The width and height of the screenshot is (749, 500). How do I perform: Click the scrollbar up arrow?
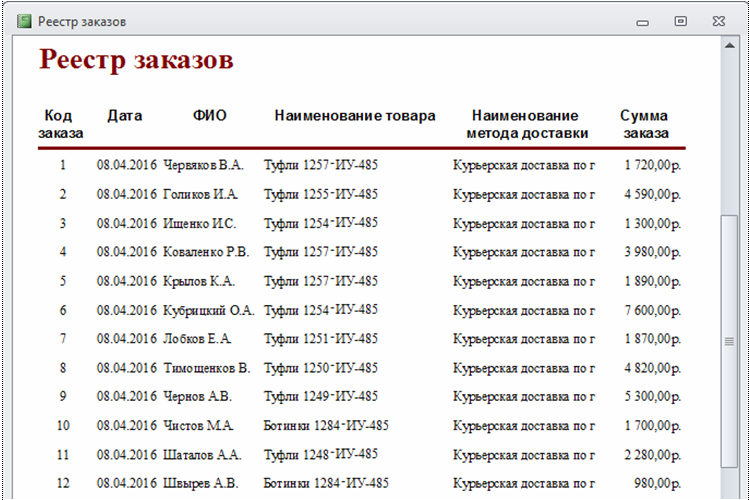pos(729,45)
